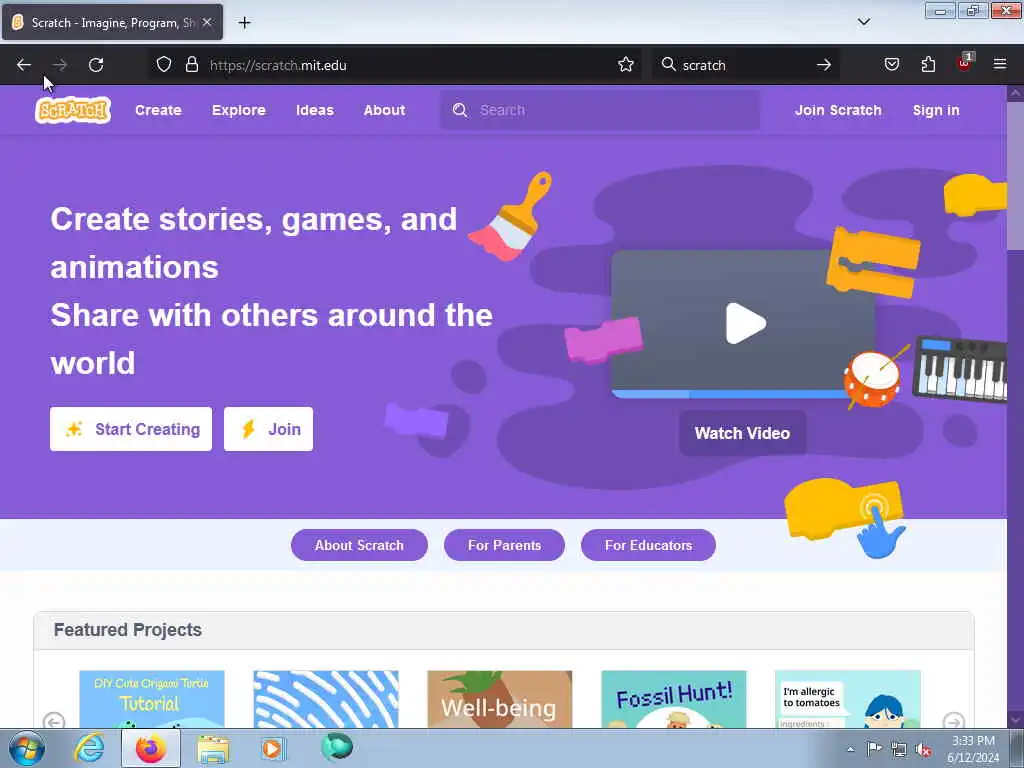Viewport: 1024px width, 768px height.
Task: Click the page vertical scrollbar thumb
Action: tap(1015, 176)
